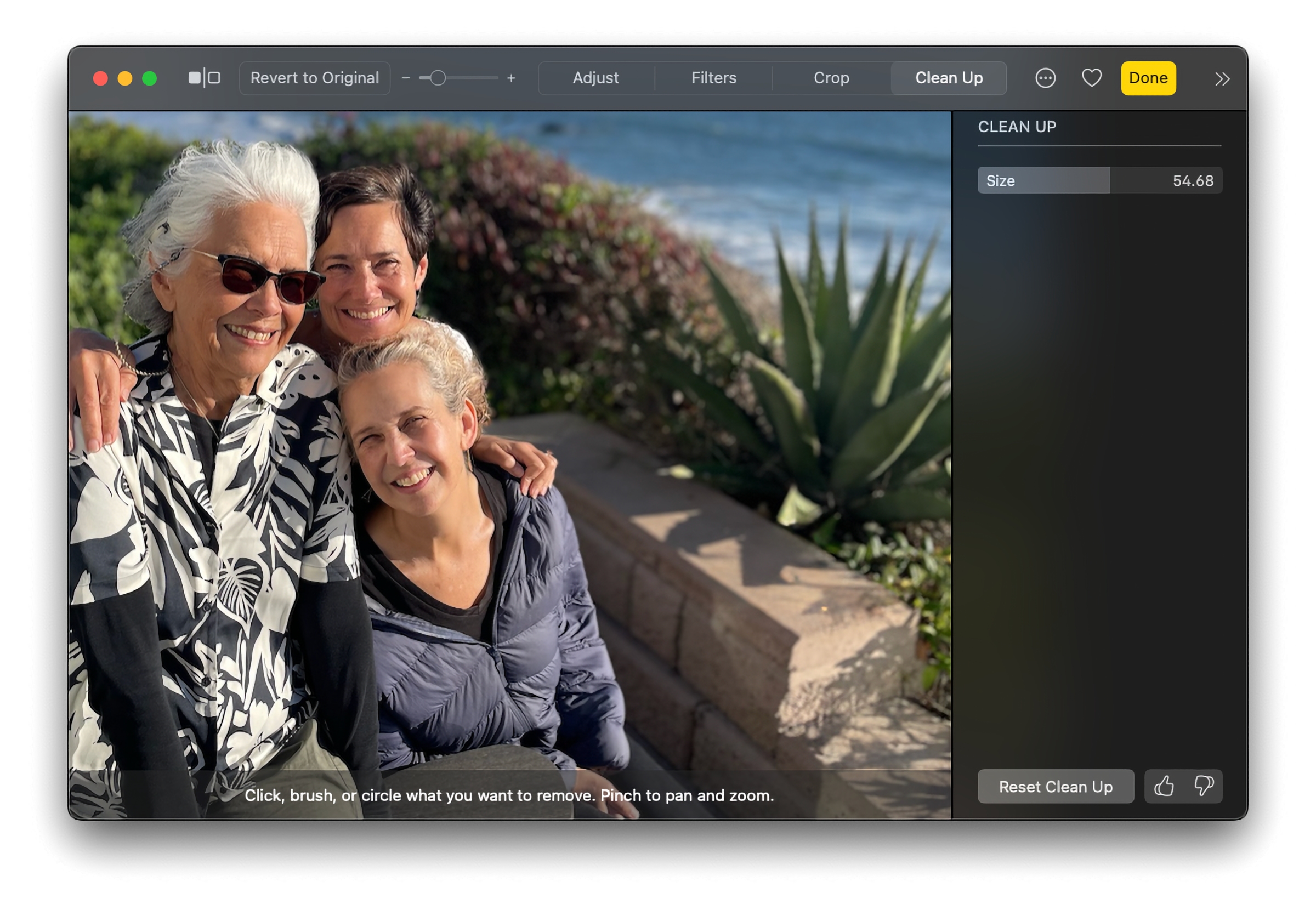Click the Clean Up tool tab
This screenshot has width=1316, height=910.
(x=948, y=76)
